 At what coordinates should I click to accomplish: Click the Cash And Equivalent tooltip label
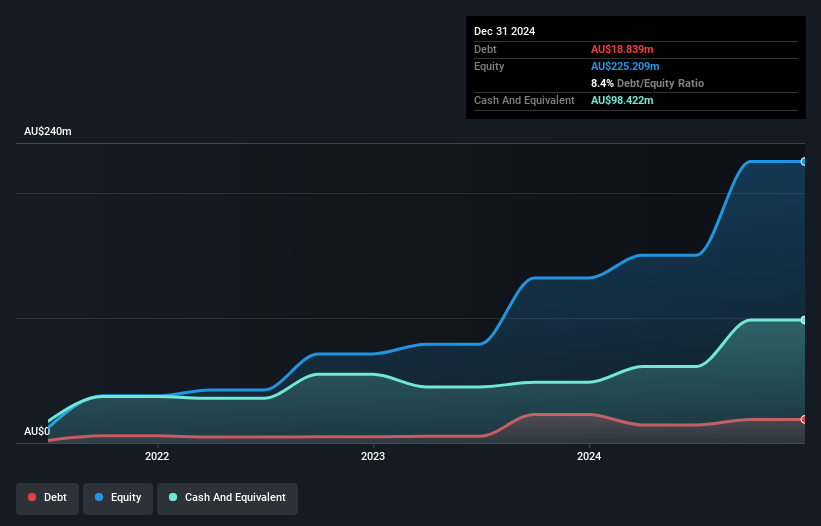coord(524,100)
